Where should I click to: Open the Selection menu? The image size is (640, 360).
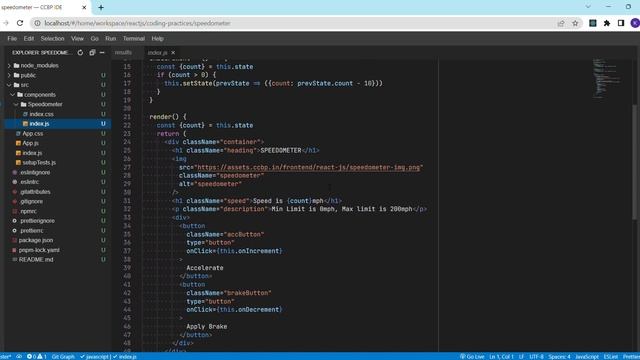click(x=52, y=38)
